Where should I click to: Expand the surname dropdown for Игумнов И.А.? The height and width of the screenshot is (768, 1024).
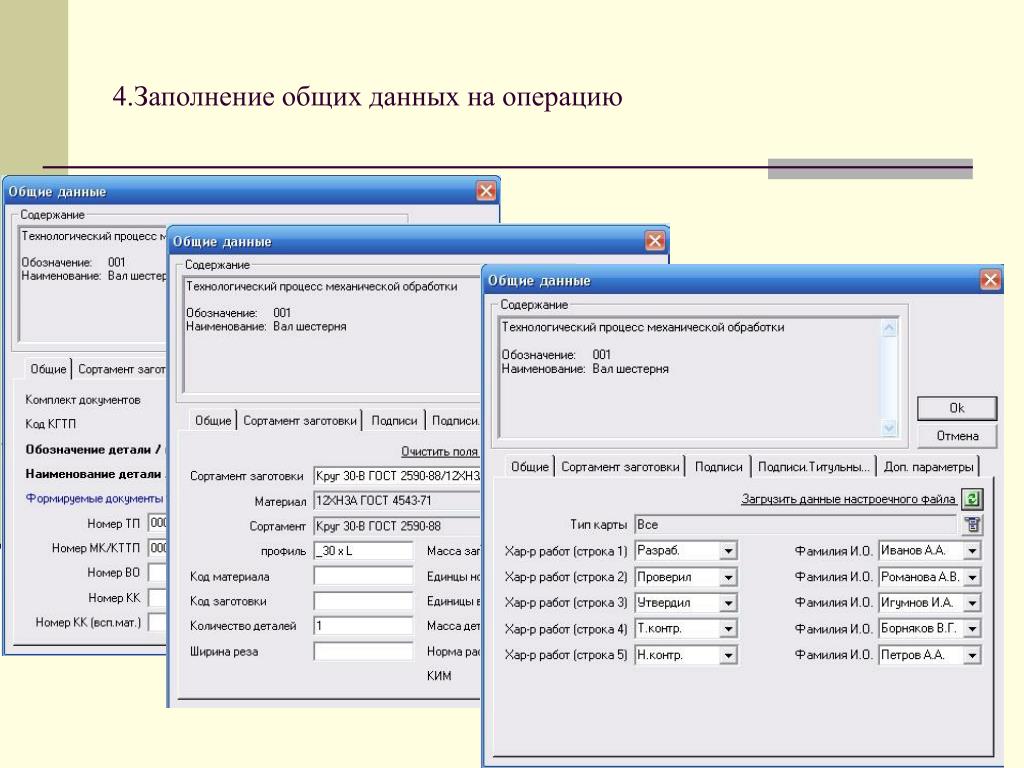[972, 603]
